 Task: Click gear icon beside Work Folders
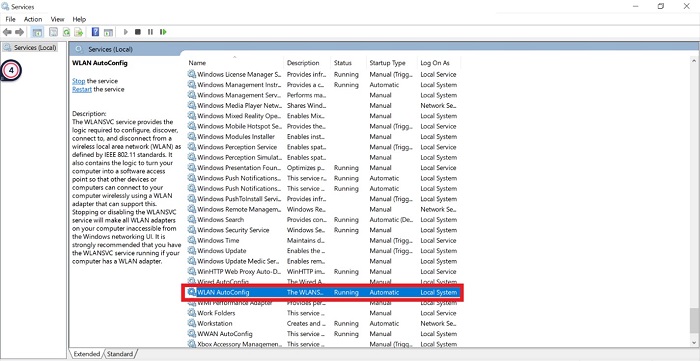192,313
